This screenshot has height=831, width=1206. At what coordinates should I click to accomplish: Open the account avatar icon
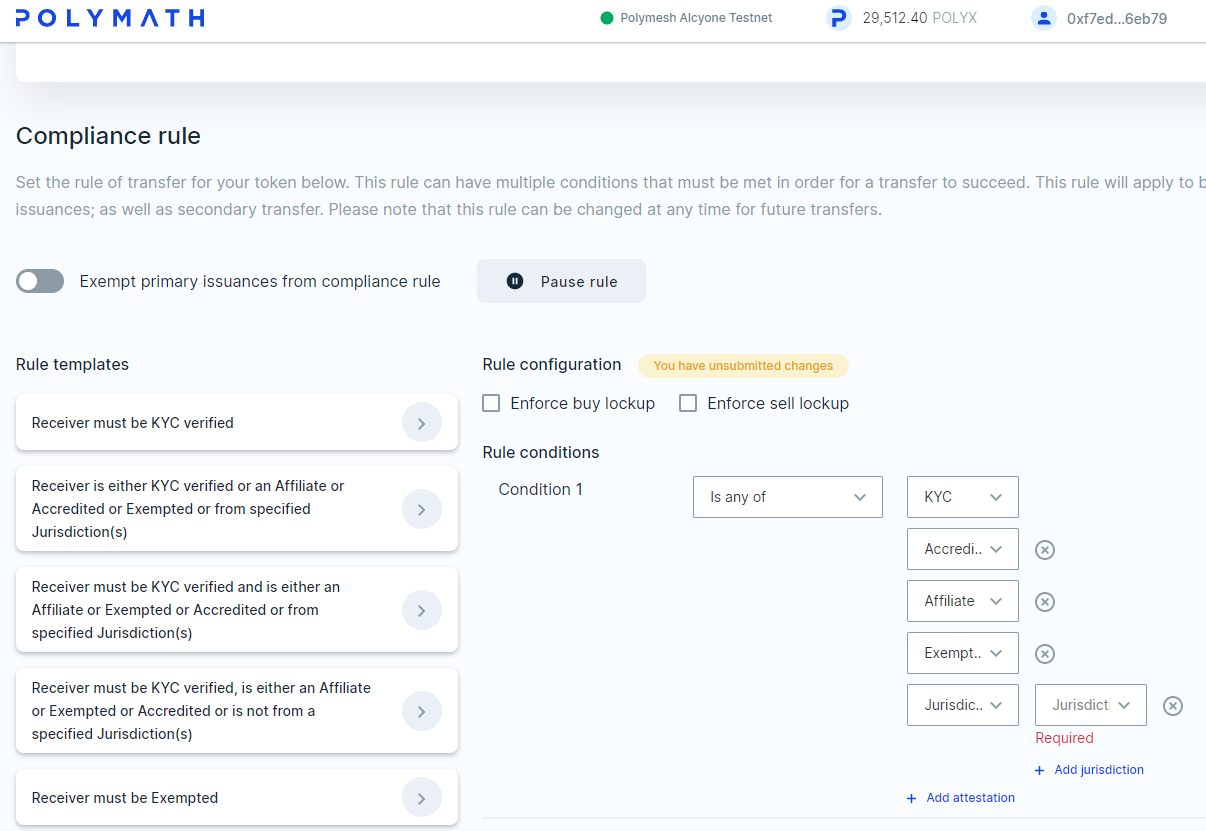tap(1044, 18)
